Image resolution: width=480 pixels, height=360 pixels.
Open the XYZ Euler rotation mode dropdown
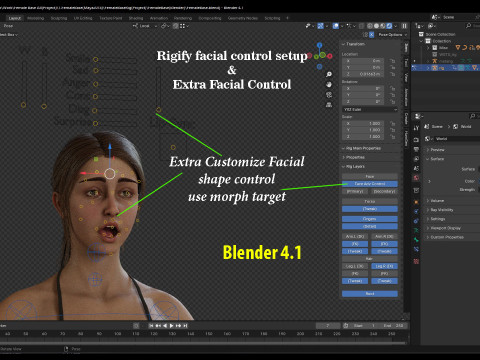(370, 109)
